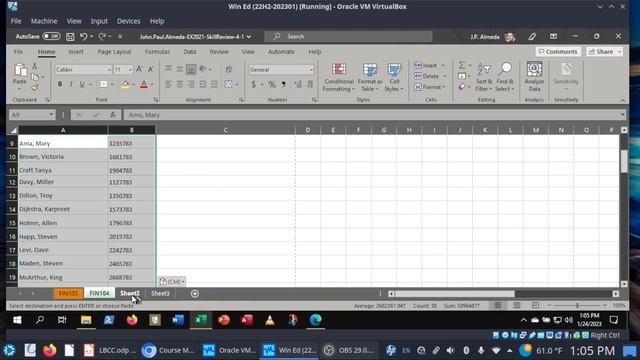Select Page Layout view in status bar
The image size is (640, 360).
[x=517, y=305]
